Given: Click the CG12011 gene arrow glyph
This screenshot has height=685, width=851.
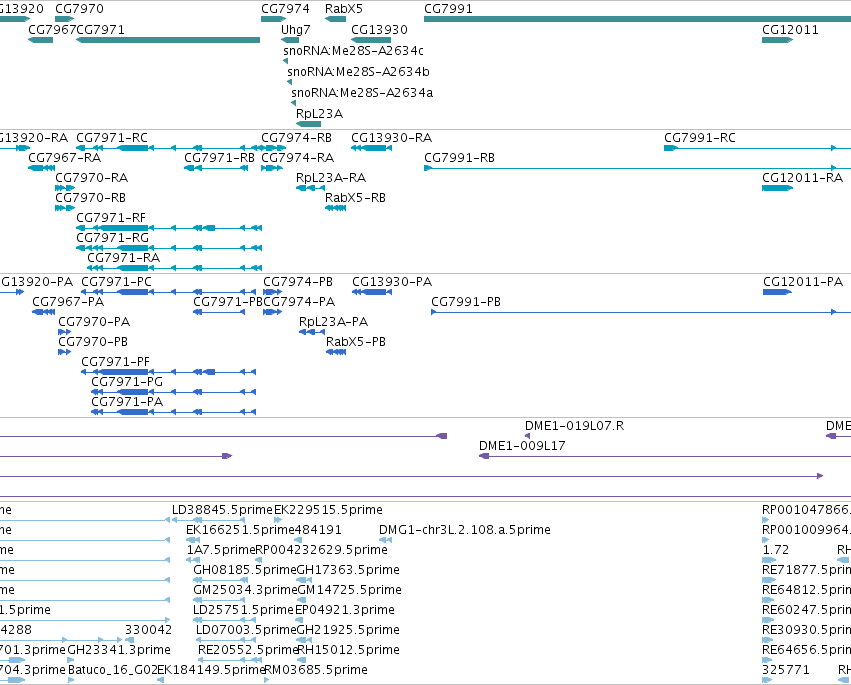Looking at the screenshot, I should (777, 40).
